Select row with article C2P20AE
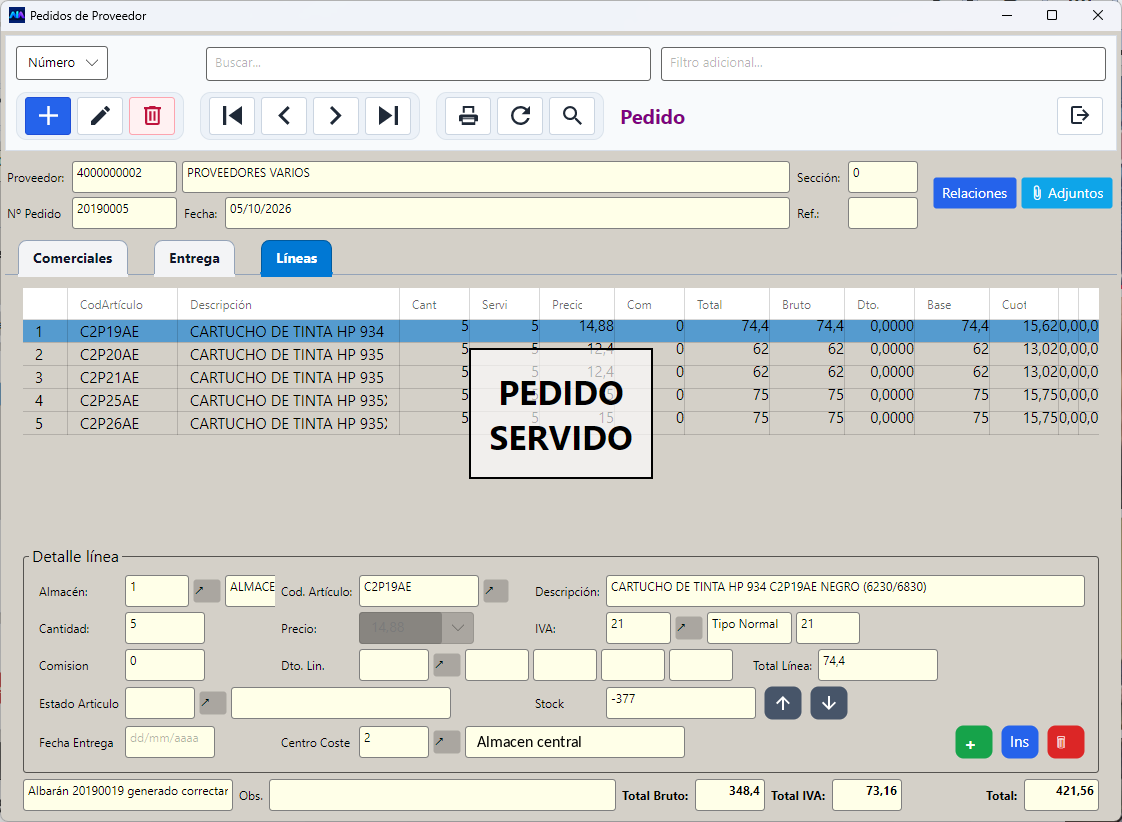1122x822 pixels. (x=561, y=354)
